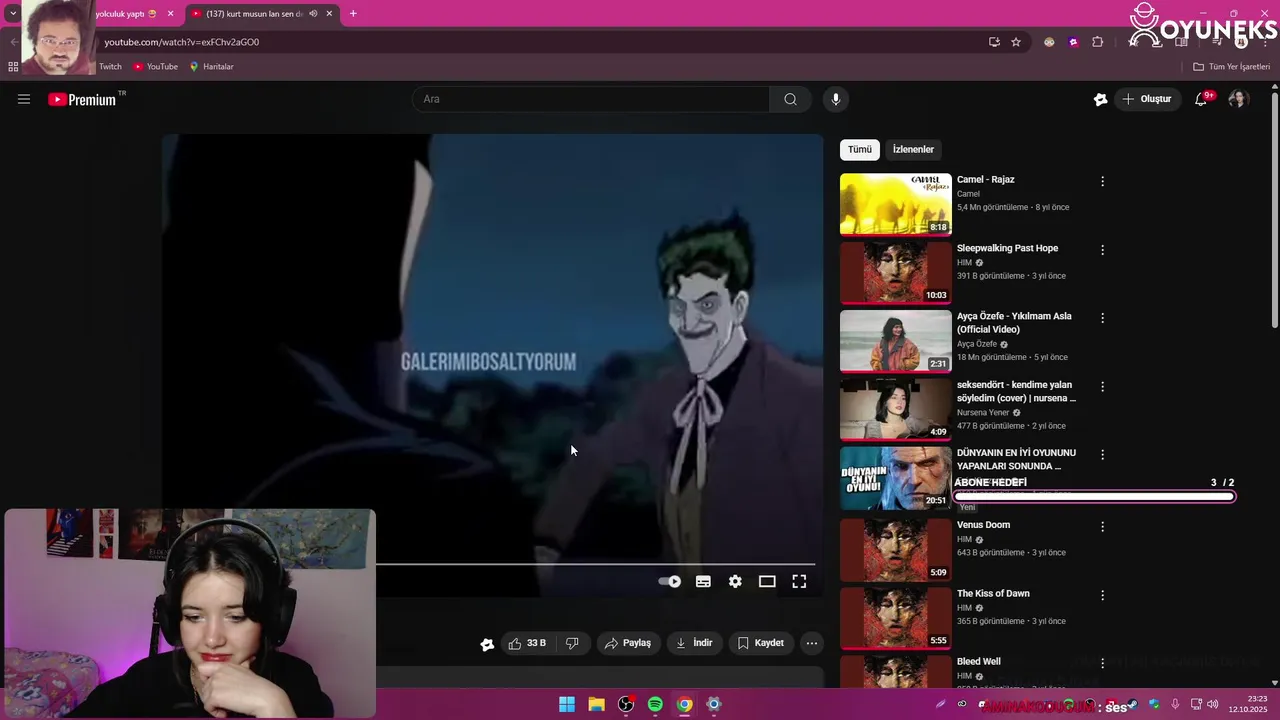Viewport: 1280px width, 720px height.
Task: Like the video with 33 B likes
Action: (527, 643)
